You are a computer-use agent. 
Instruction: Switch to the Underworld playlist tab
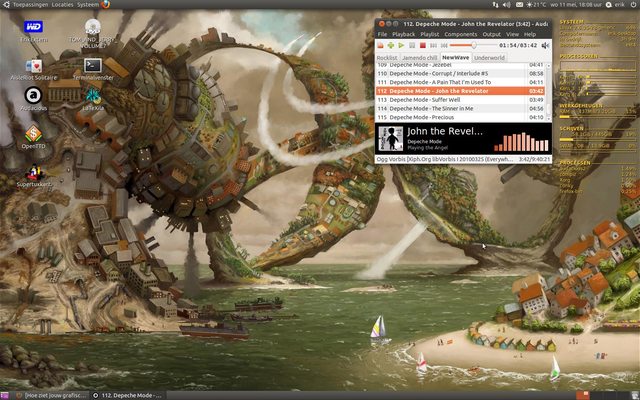489,58
